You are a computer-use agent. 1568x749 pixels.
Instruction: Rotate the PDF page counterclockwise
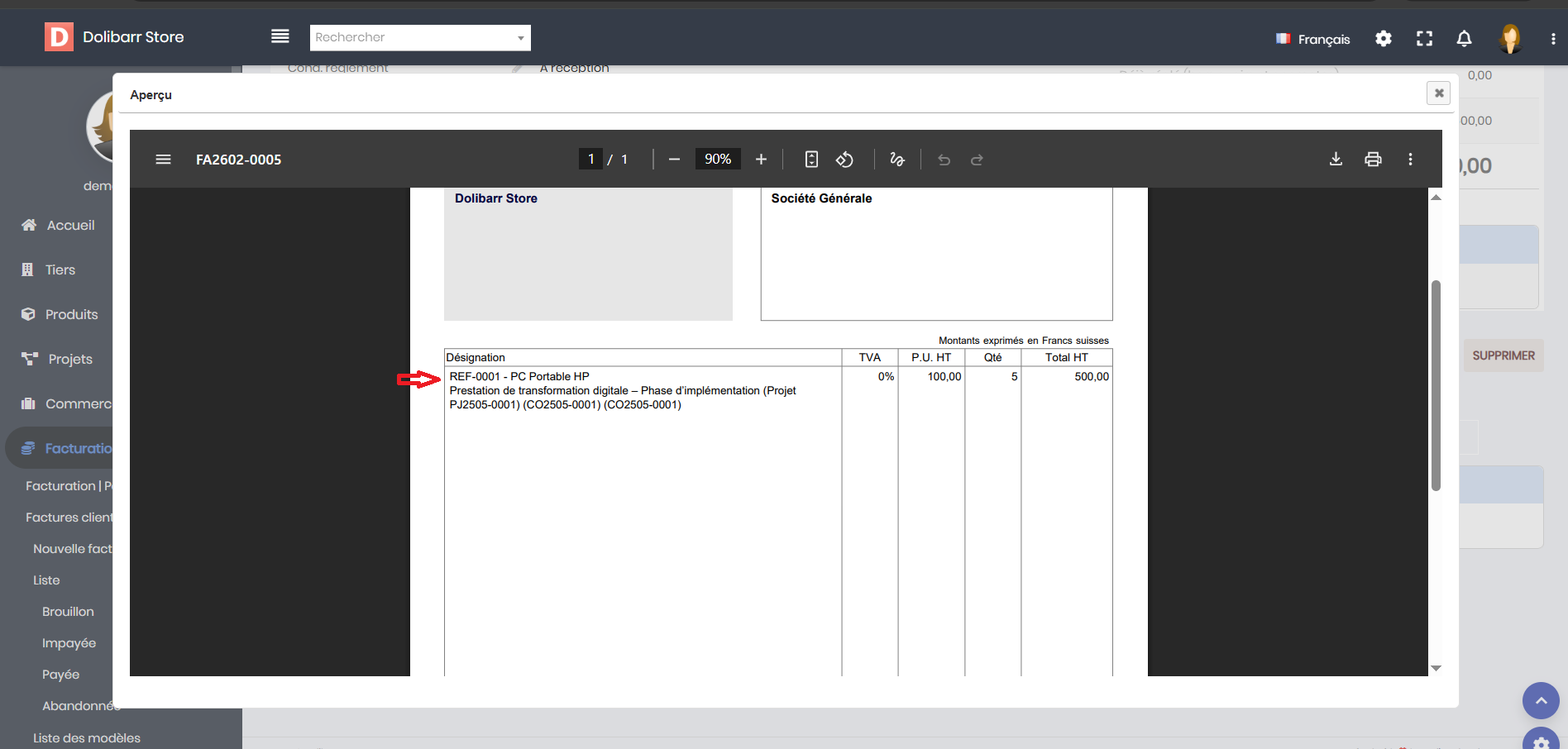click(844, 160)
